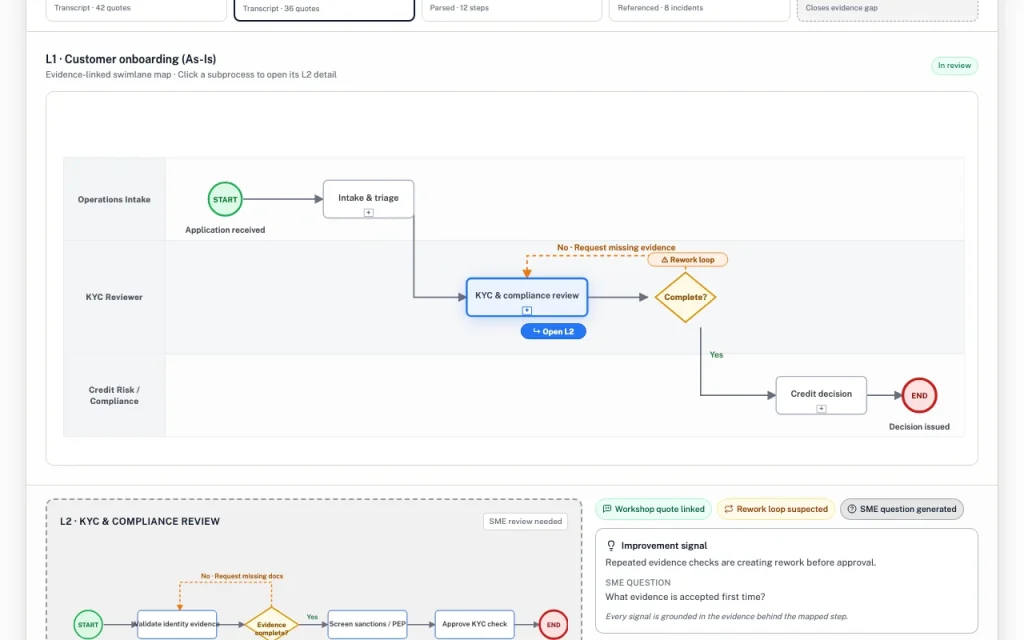Viewport: 1024px width, 640px height.
Task: Click the SME review needed badge
Action: tap(525, 521)
